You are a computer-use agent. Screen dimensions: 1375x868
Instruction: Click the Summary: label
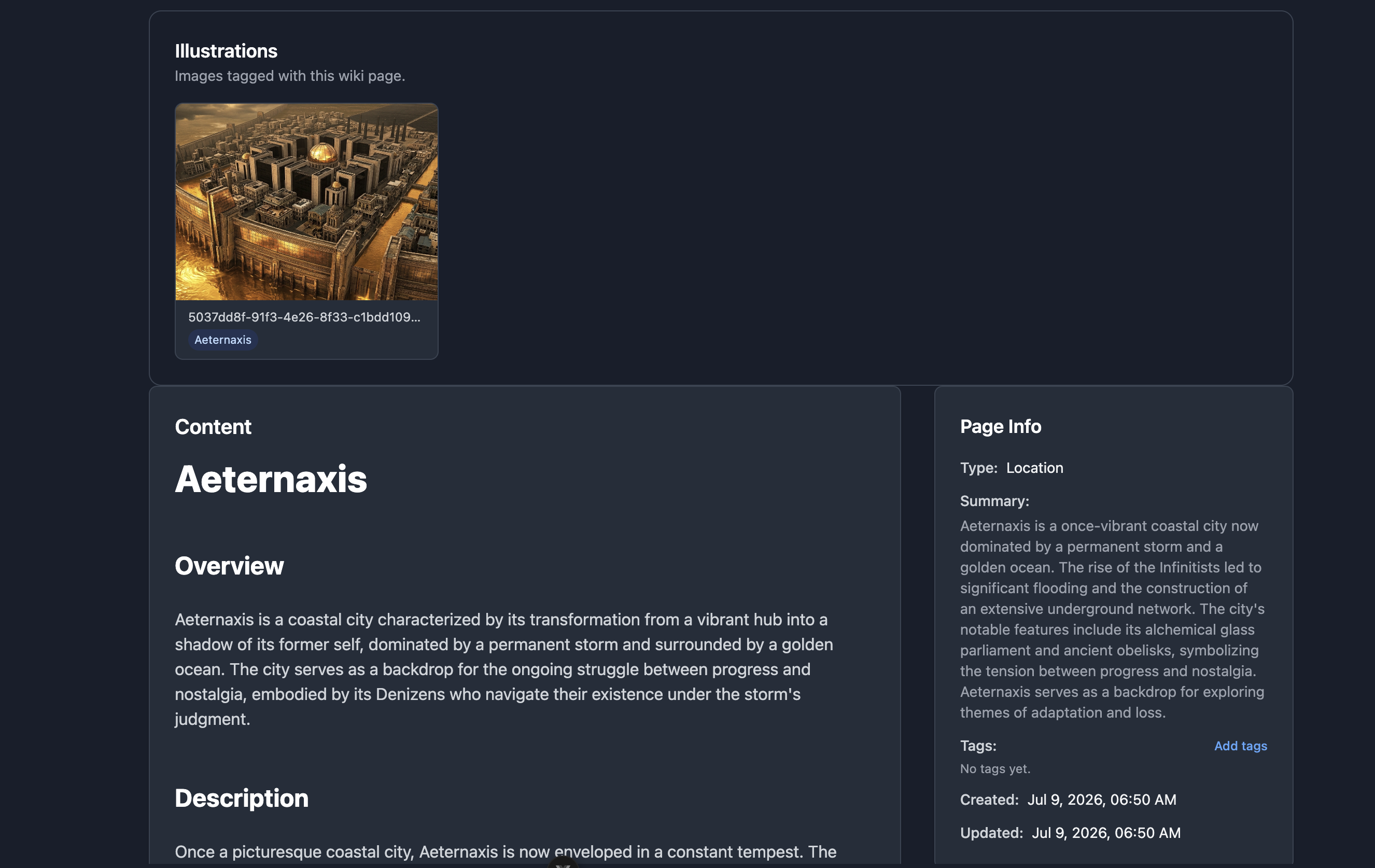[x=995, y=501]
